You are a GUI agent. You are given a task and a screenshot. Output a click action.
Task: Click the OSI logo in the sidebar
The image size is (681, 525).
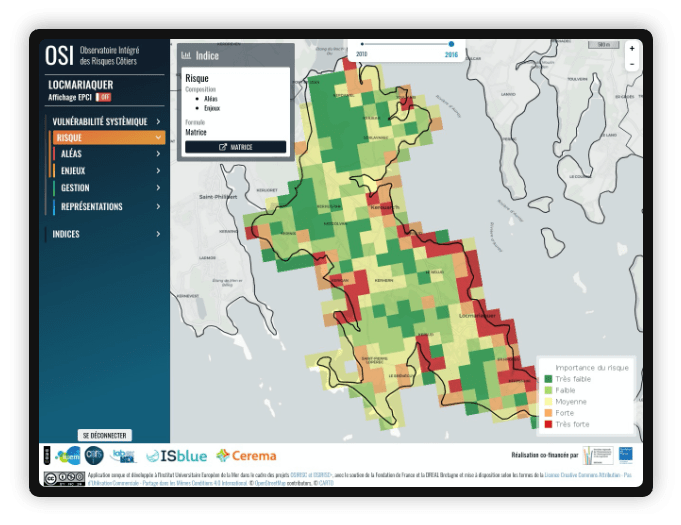coord(59,56)
